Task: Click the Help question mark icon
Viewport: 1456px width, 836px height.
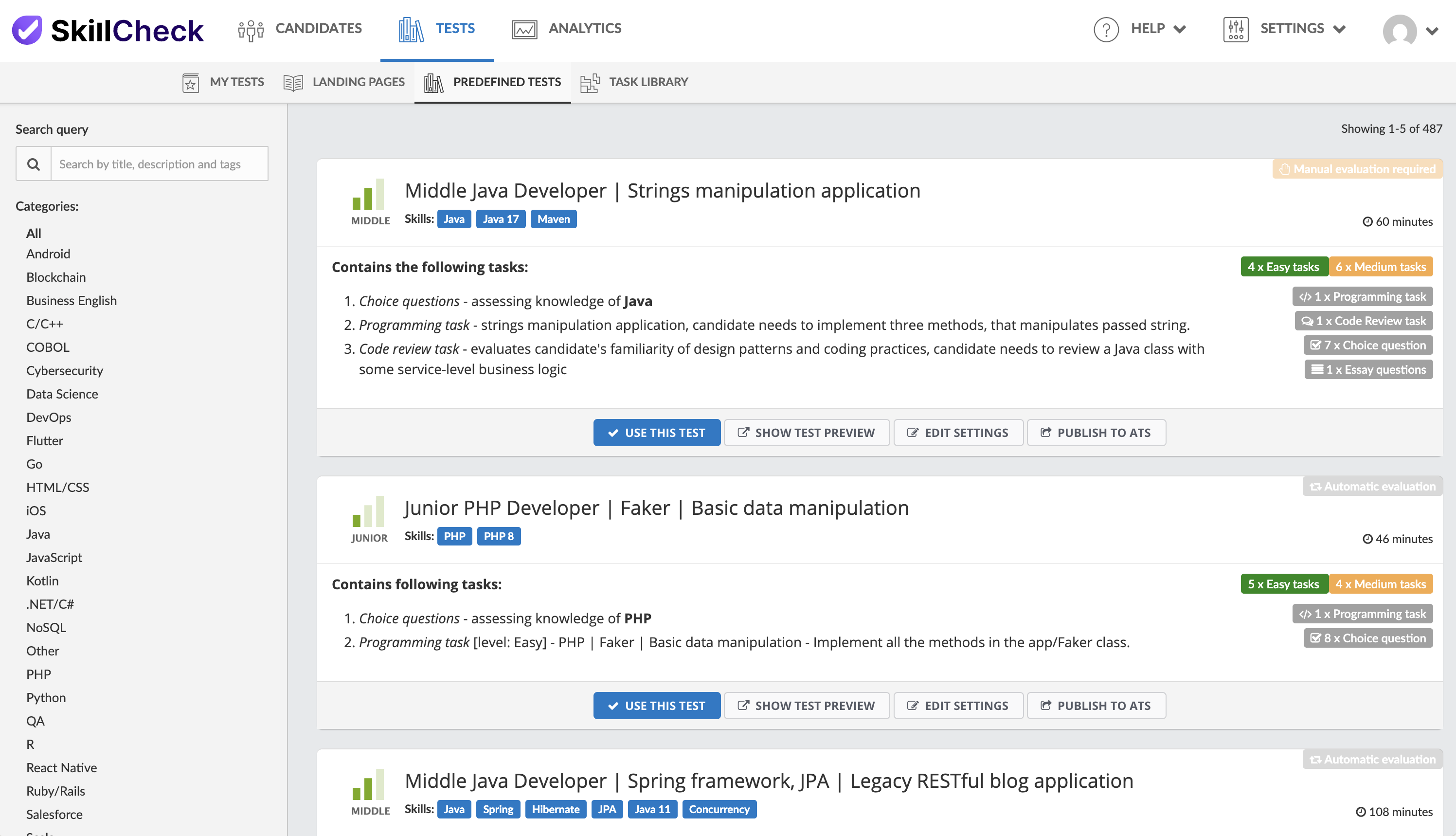Action: pyautogui.click(x=1106, y=29)
